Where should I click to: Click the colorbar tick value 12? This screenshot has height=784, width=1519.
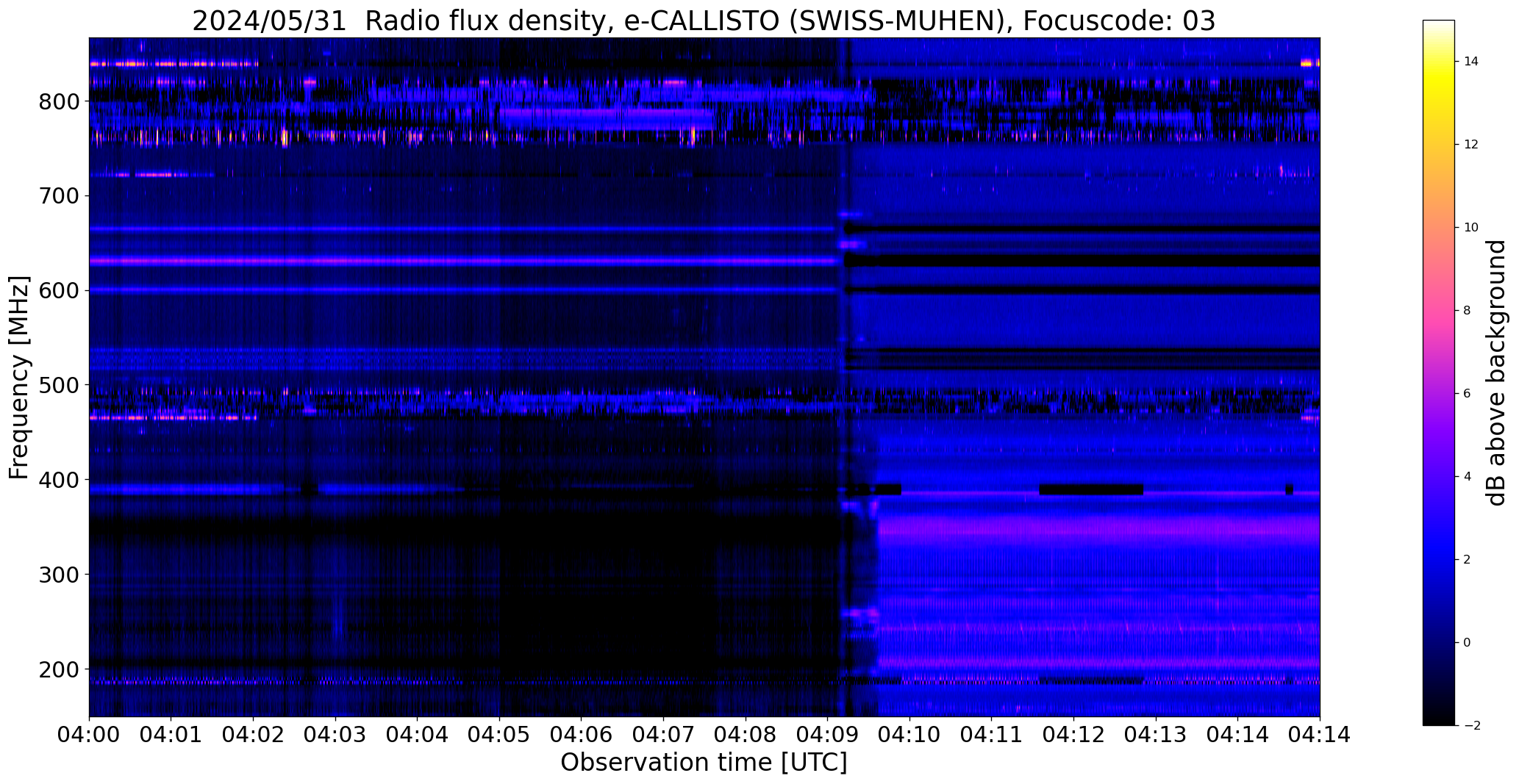(x=1470, y=145)
